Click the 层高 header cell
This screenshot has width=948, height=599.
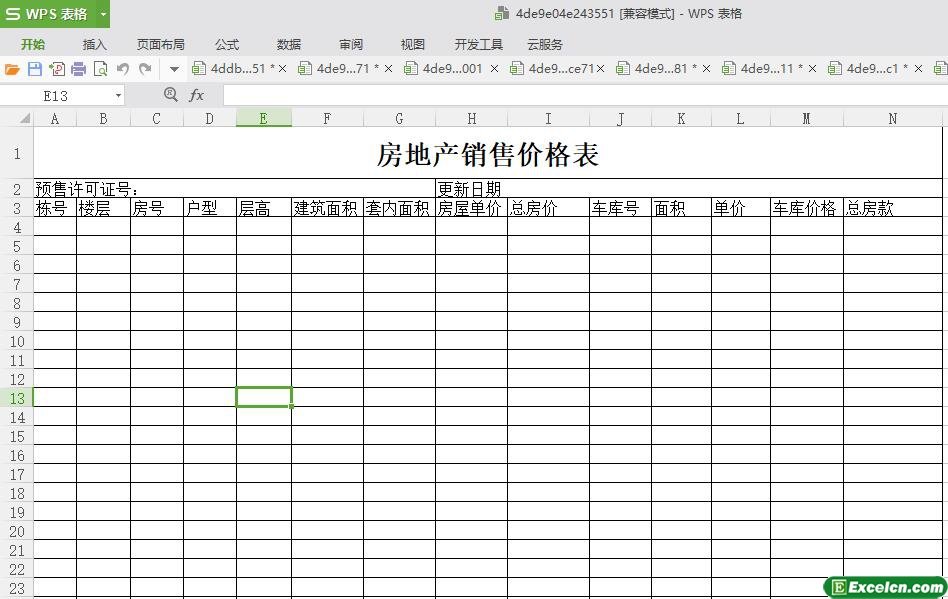pos(264,208)
